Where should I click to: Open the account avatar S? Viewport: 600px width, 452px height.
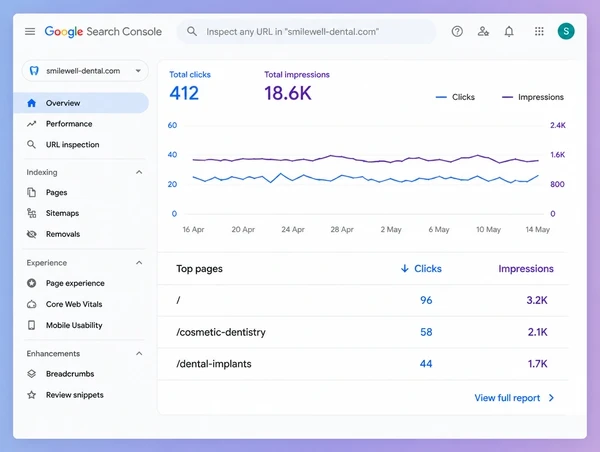pyautogui.click(x=566, y=31)
